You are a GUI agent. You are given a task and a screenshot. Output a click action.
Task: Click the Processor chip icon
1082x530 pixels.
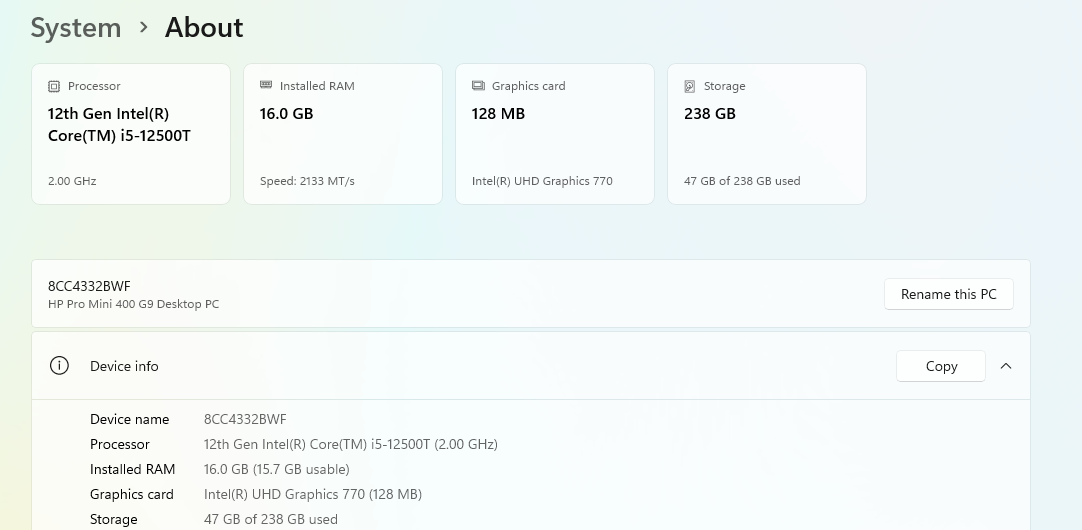click(54, 86)
